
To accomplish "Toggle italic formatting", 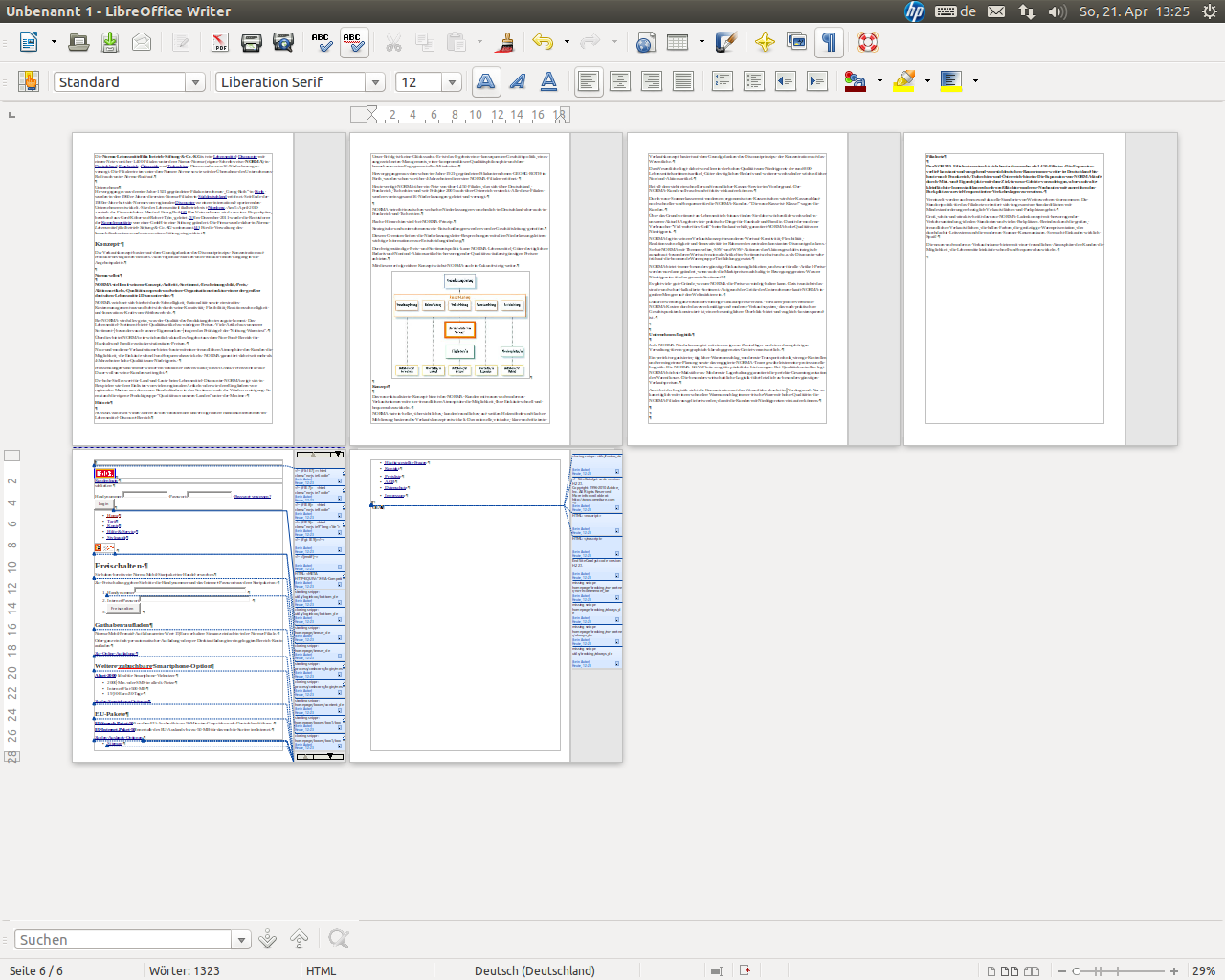I will click(518, 82).
